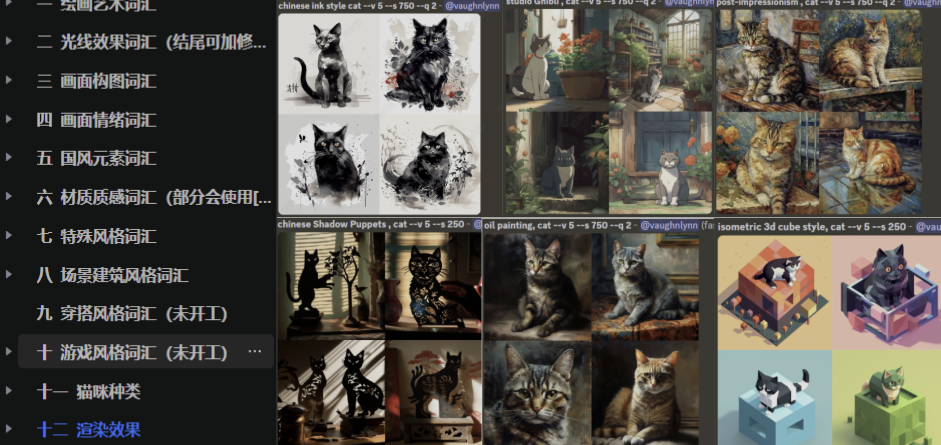This screenshot has height=445, width=941.
Task: Expand the 十二 渲染效果 section arrow
Action: click(8, 429)
